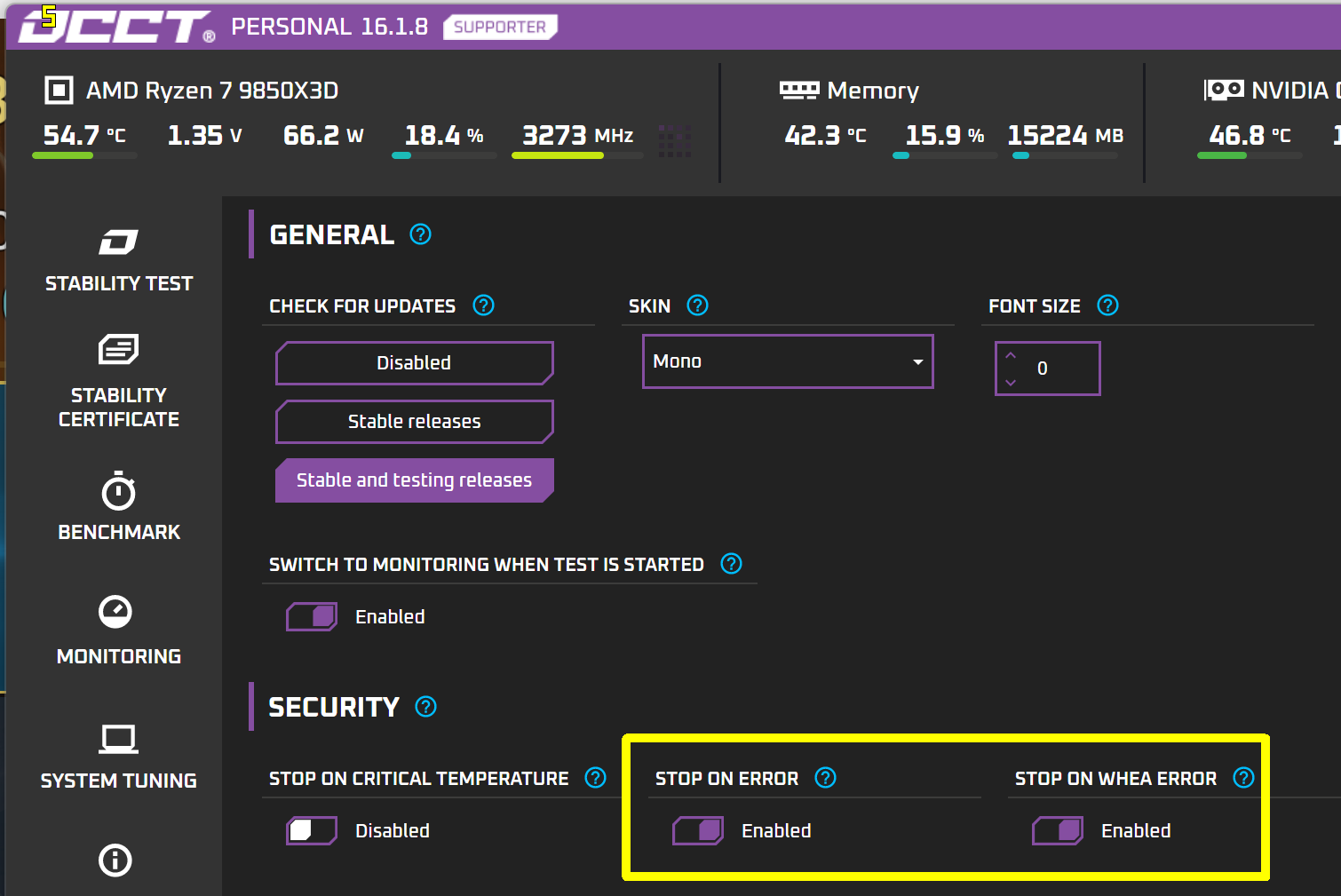This screenshot has width=1341, height=896.
Task: Open the Benchmark stopwatch icon
Action: pyautogui.click(x=118, y=491)
